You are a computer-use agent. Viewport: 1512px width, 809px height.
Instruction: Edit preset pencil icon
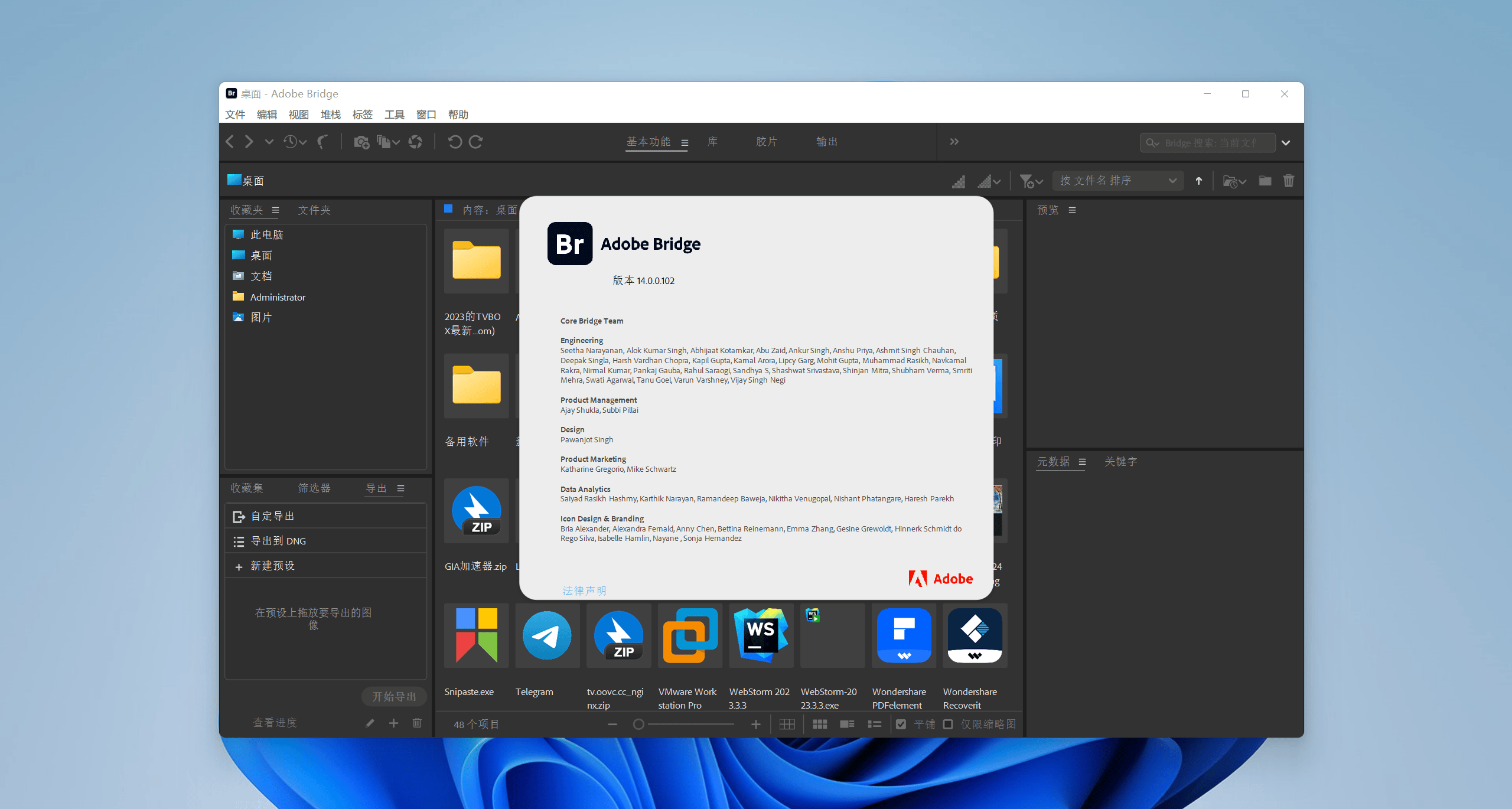point(370,723)
